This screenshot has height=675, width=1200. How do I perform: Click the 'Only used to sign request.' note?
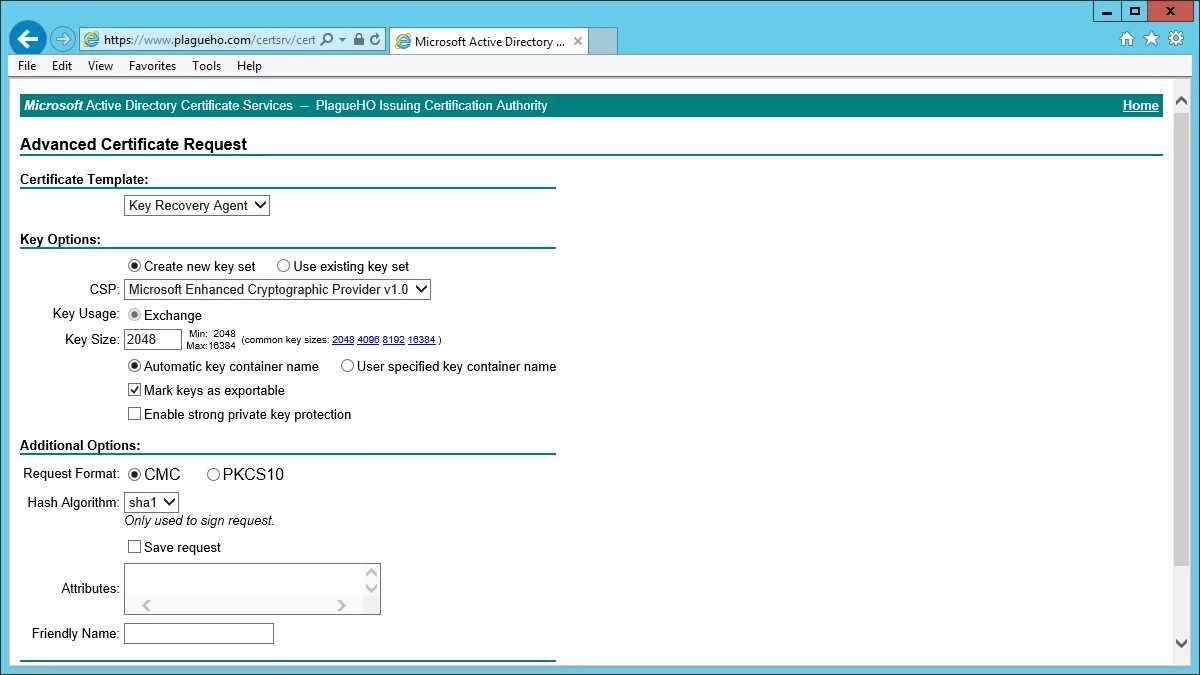pos(199,521)
